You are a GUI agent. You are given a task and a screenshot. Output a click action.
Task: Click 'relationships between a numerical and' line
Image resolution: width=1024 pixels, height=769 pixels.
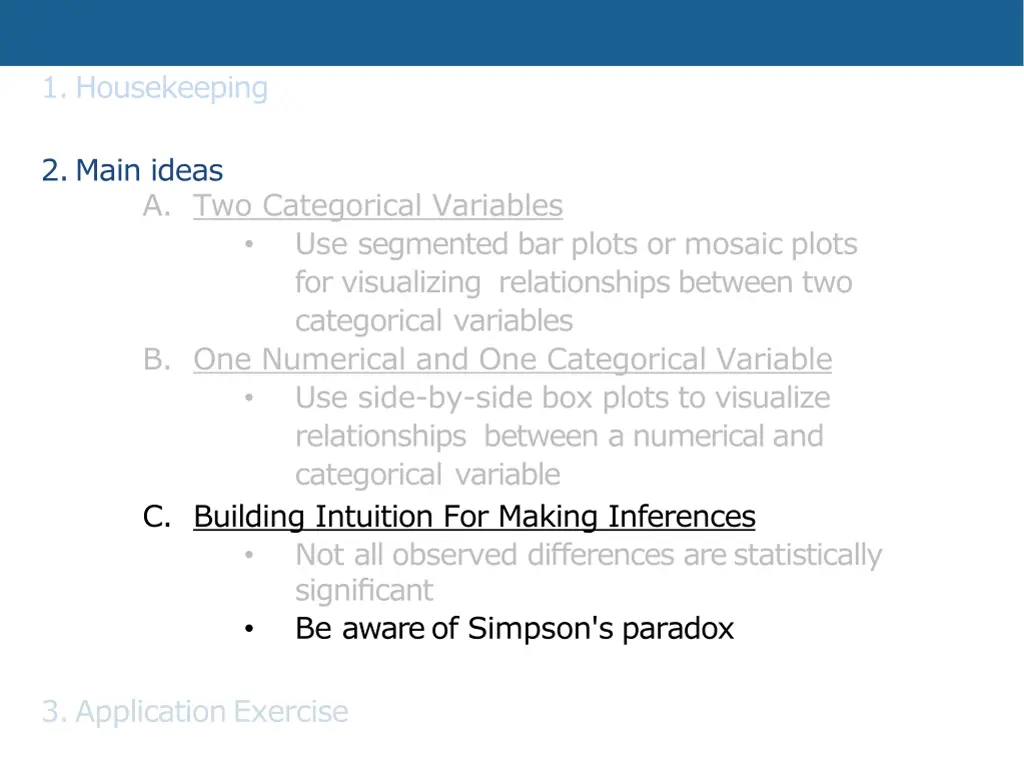(x=559, y=436)
